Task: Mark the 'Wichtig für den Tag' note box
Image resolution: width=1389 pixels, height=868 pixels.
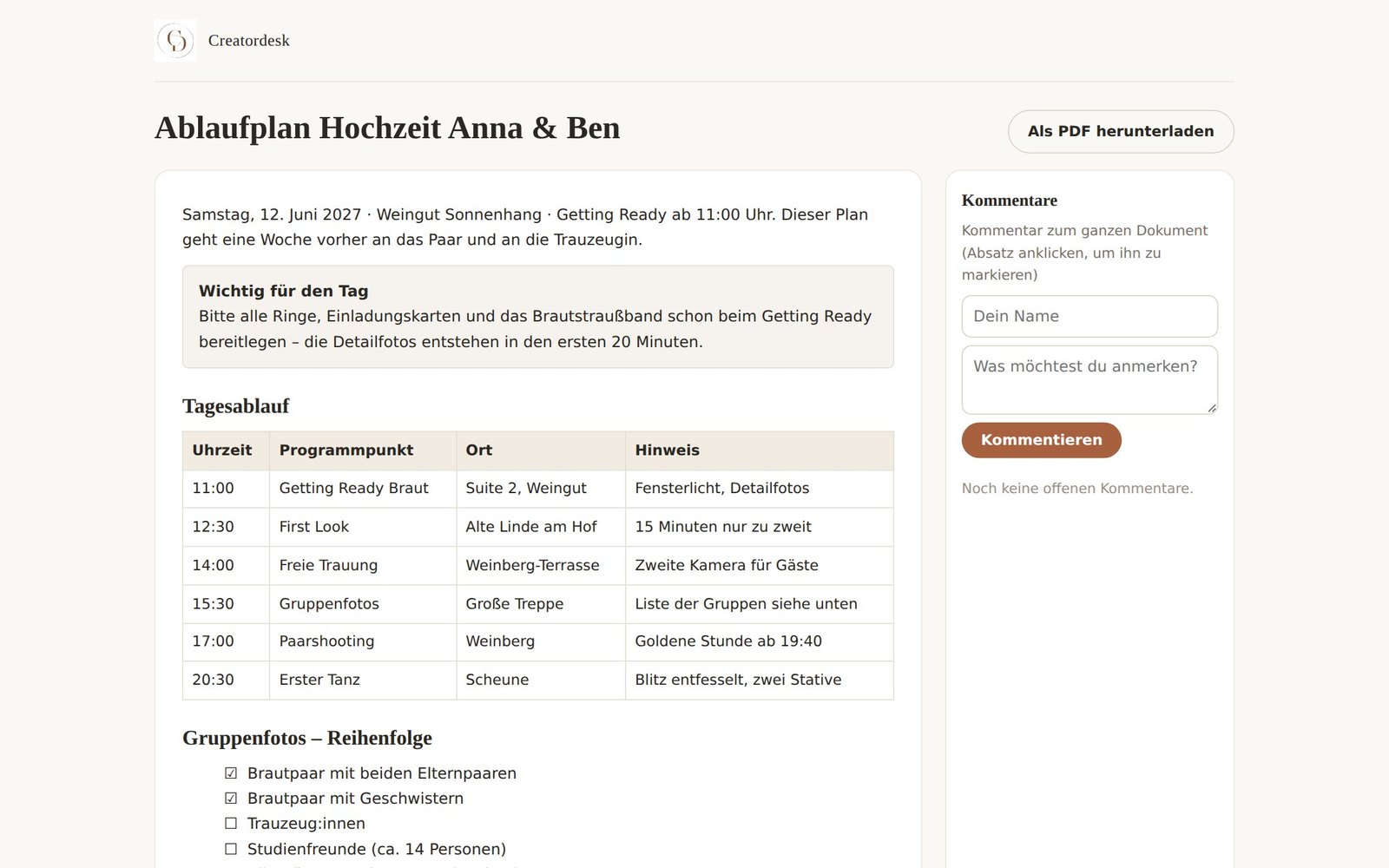Action: 537,317
